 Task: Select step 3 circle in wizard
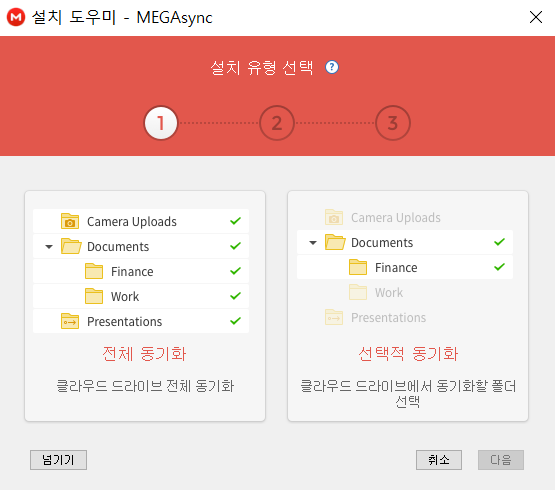393,123
